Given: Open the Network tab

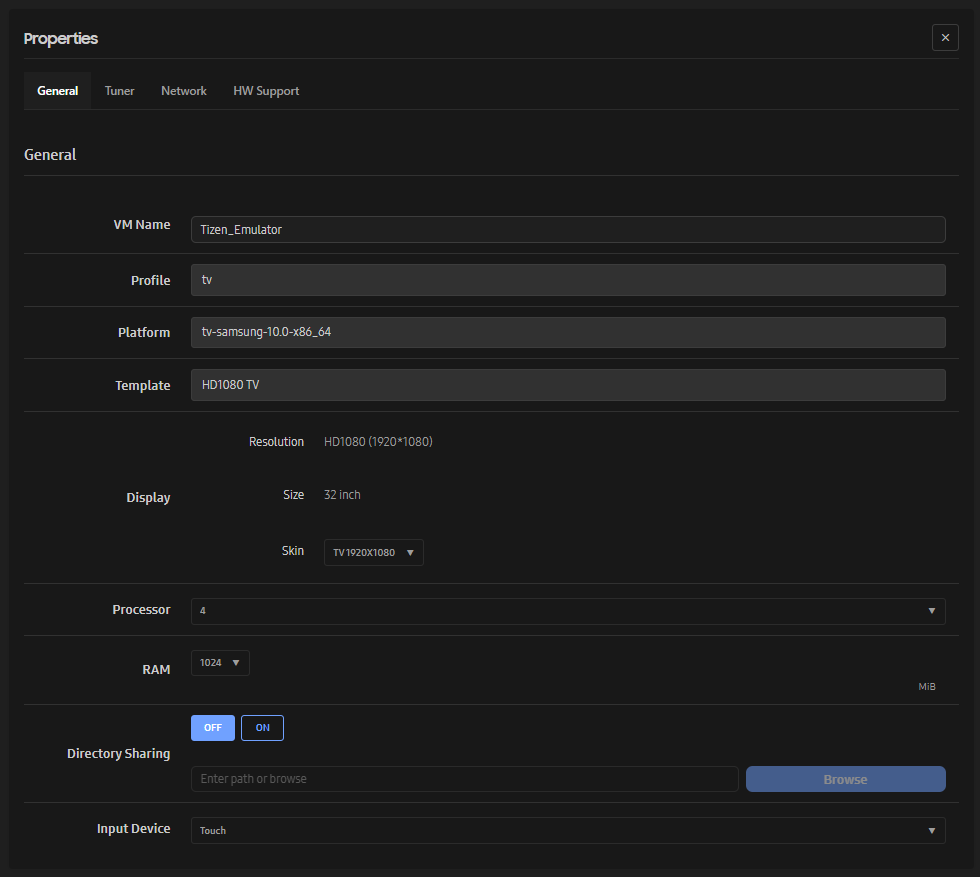Looking at the screenshot, I should coord(183,90).
